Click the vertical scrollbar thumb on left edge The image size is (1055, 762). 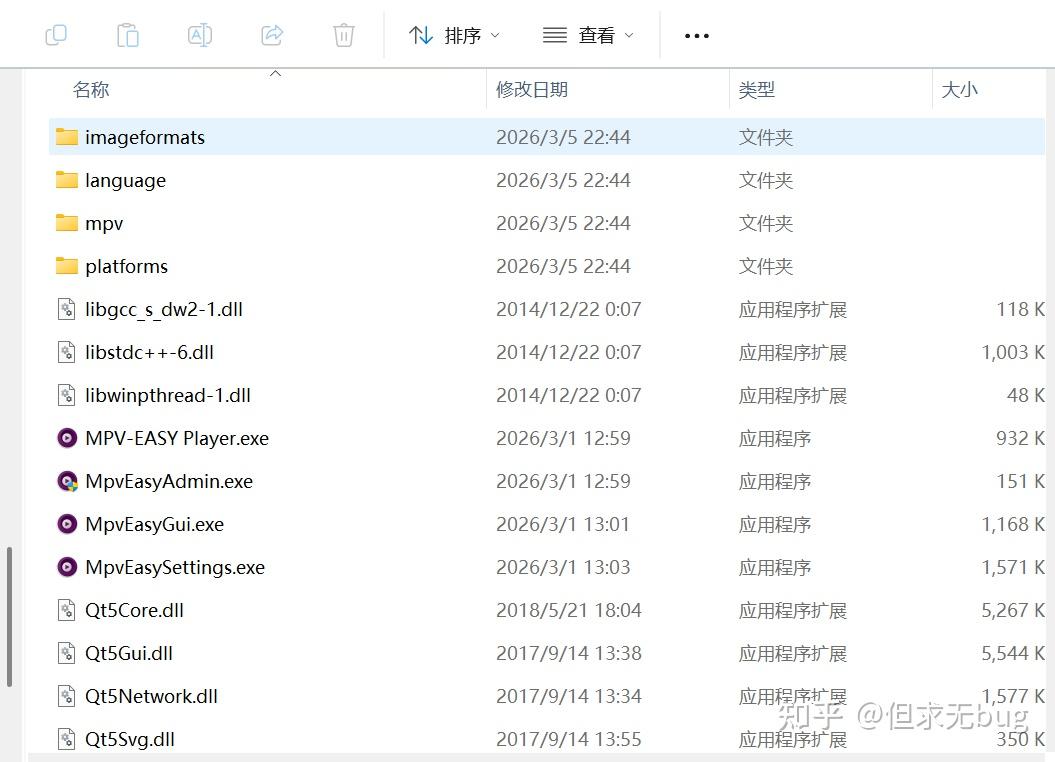point(9,617)
